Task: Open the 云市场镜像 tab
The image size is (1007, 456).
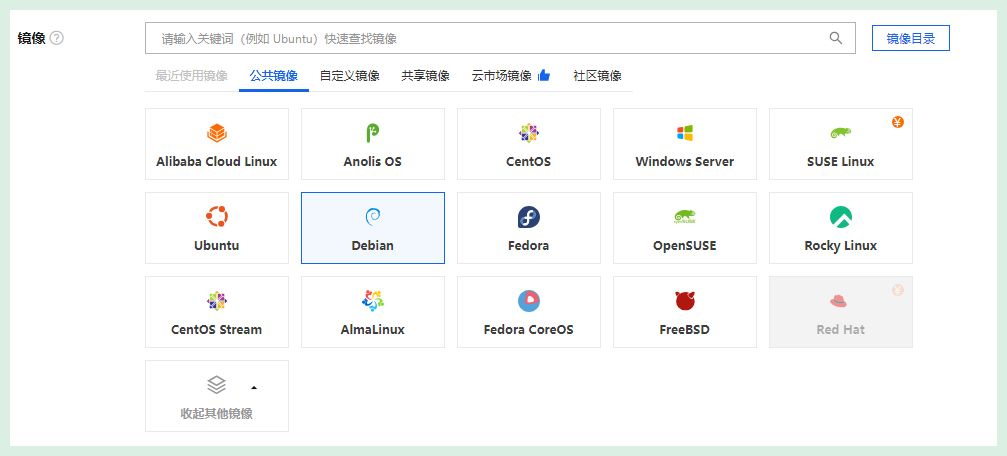Action: click(x=502, y=76)
